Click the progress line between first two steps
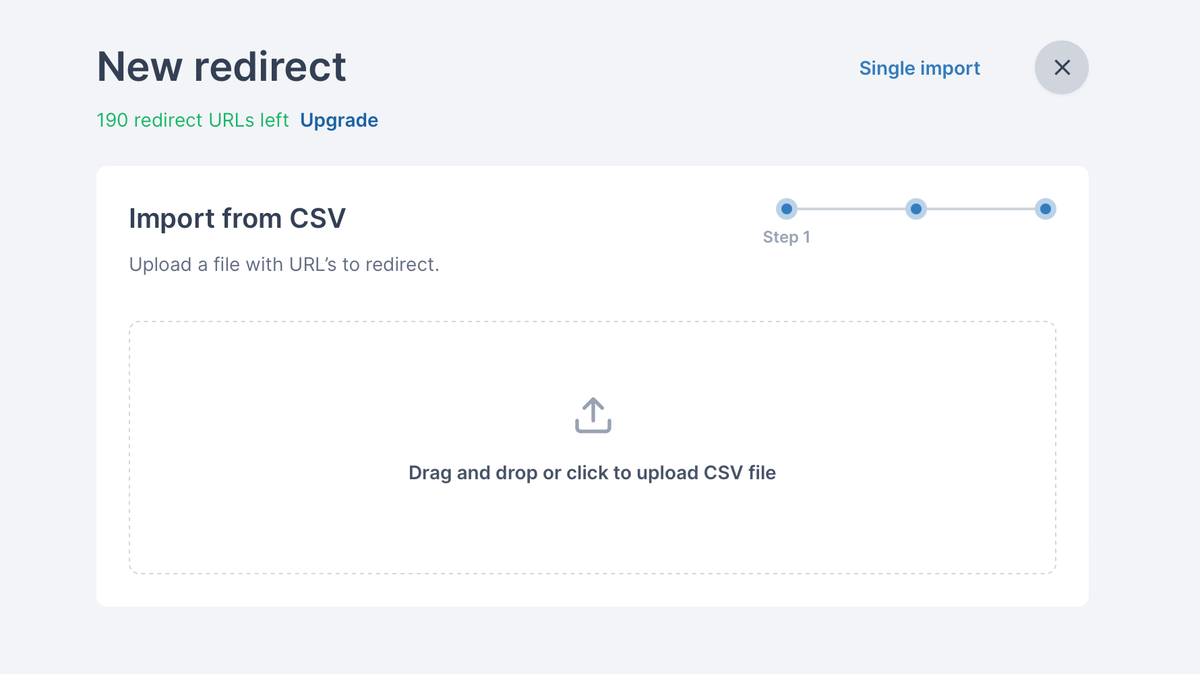The image size is (1200, 674). (x=851, y=209)
